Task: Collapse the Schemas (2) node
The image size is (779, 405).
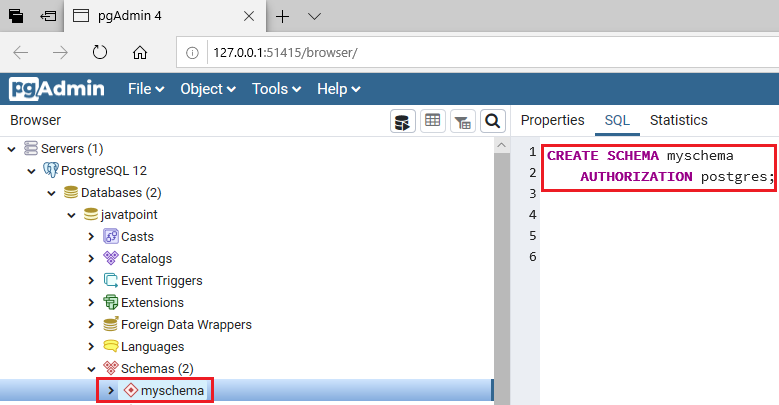Action: click(91, 369)
